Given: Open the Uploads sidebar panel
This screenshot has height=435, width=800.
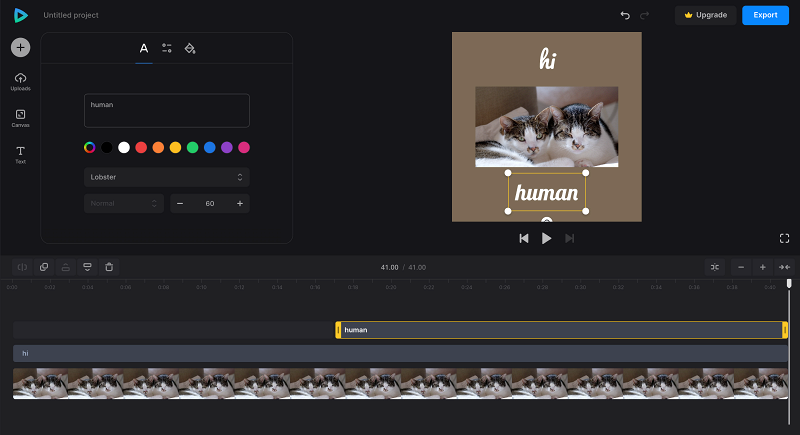Looking at the screenshot, I should [x=20, y=82].
